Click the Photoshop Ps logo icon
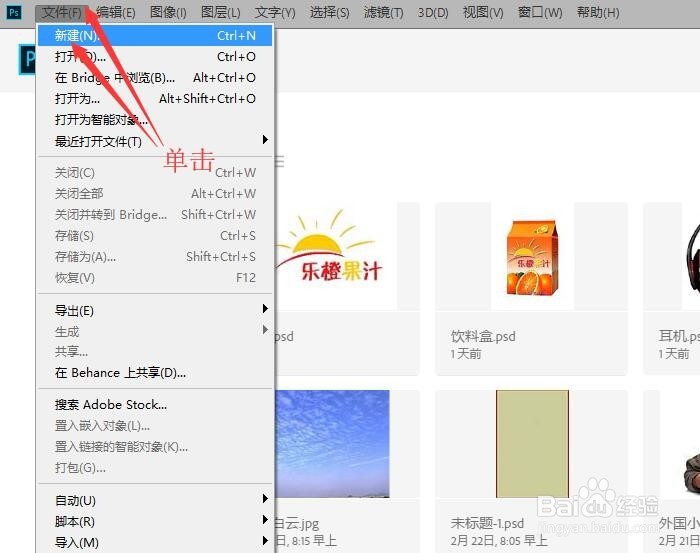Viewport: 700px width, 553px height. 14,12
